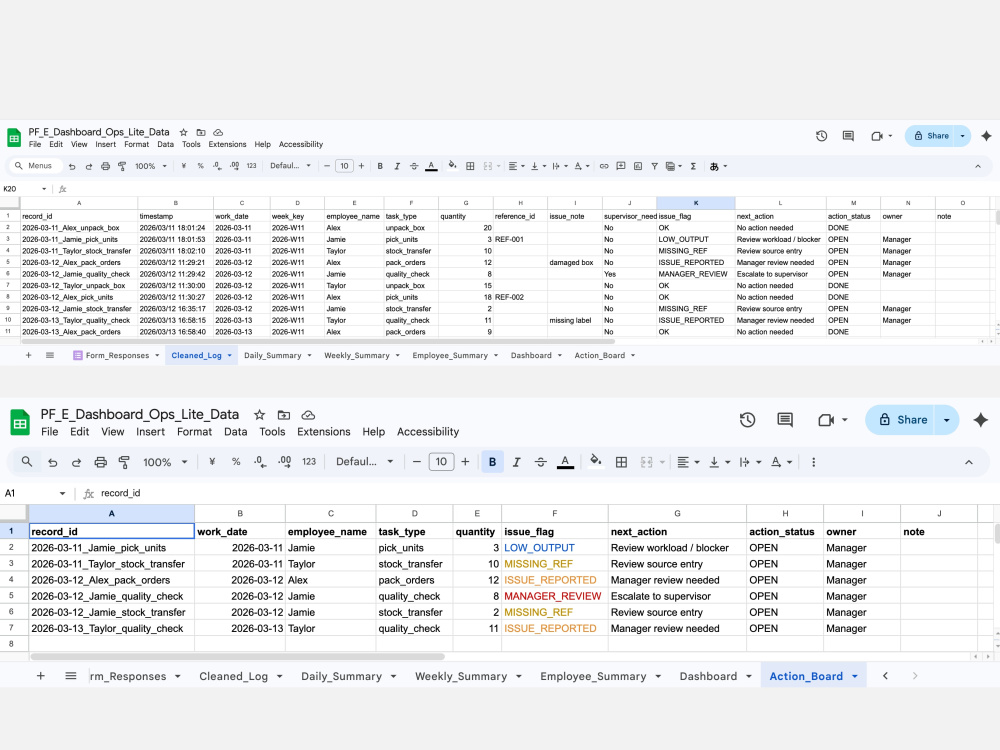Viewport: 1000px width, 750px height.
Task: Click text color button in upper spreadsheet
Action: point(431,166)
